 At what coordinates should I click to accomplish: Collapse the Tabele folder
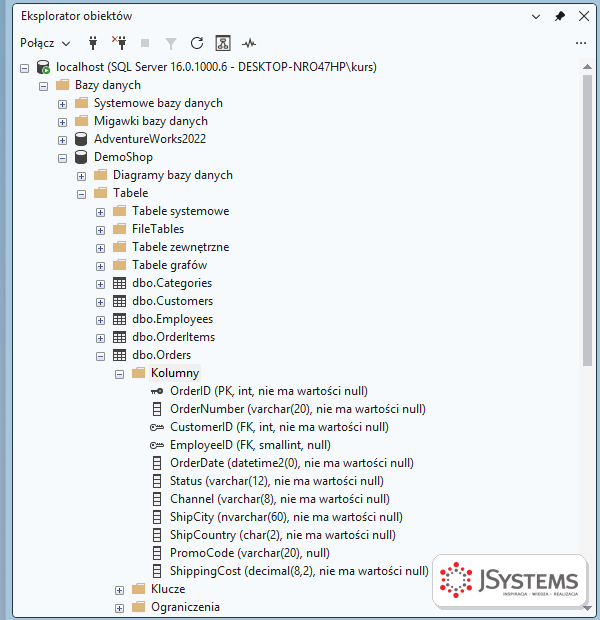(x=81, y=195)
